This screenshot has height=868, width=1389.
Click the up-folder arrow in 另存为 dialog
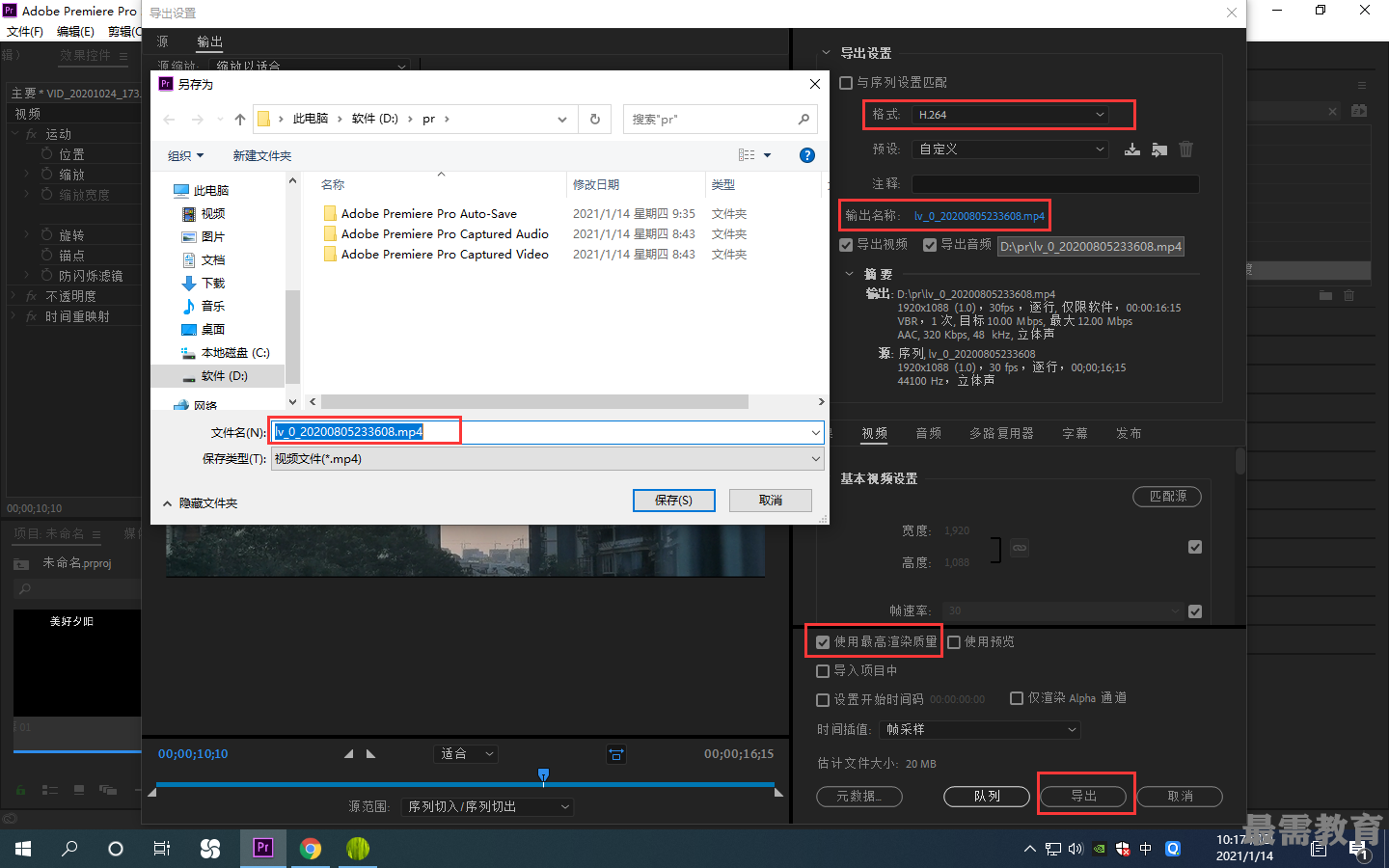(240, 120)
